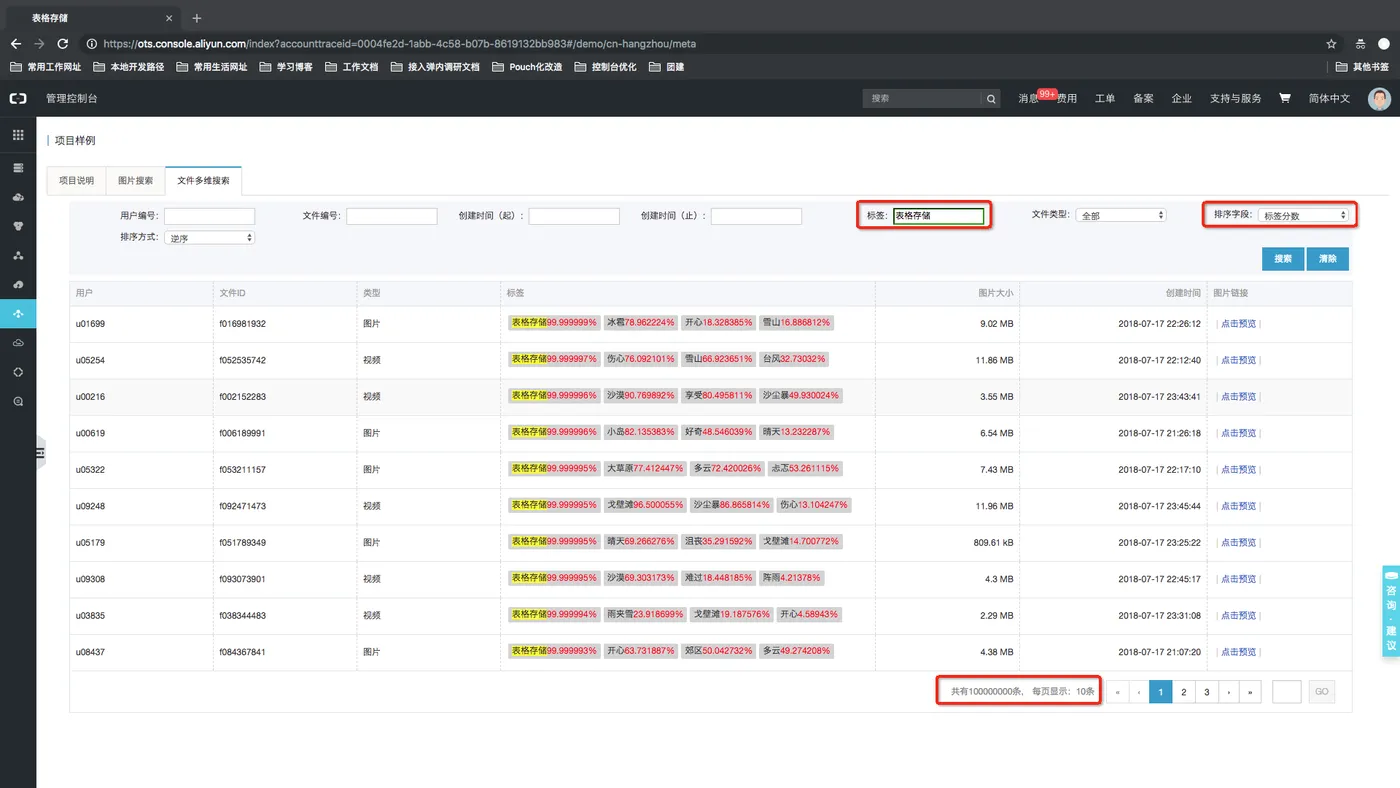Open the 排序方式 dropdown showing 逆序
Screen dimensions: 1400x788
[x=210, y=238]
